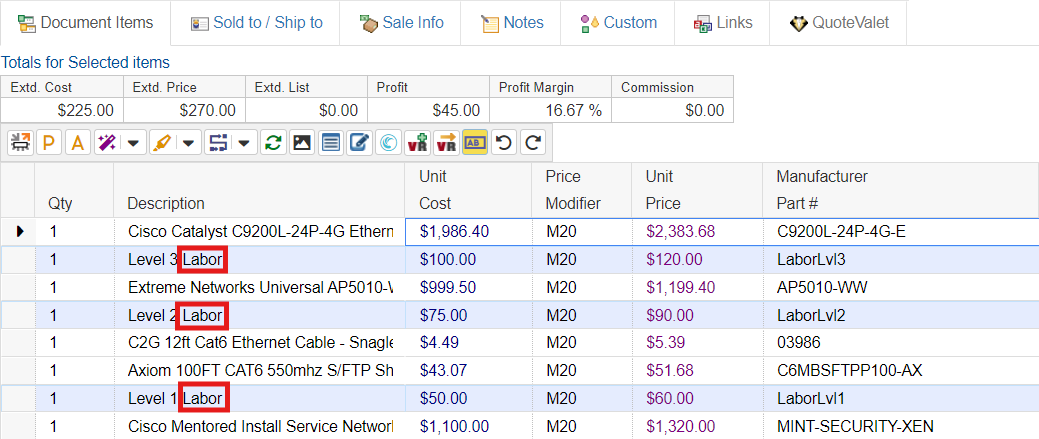Click the green refresh icon

click(272, 143)
